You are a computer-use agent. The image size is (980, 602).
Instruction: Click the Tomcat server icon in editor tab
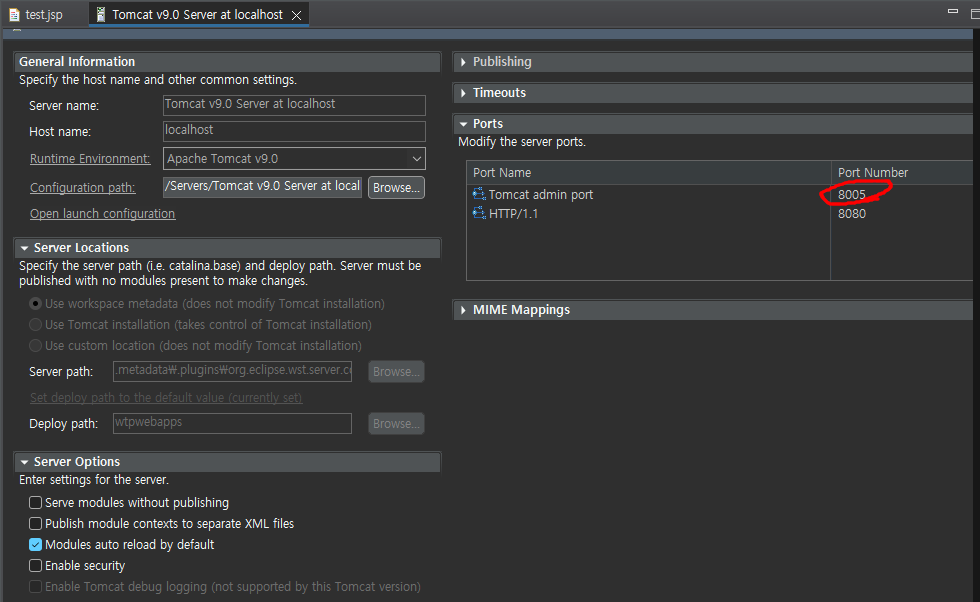tap(100, 14)
